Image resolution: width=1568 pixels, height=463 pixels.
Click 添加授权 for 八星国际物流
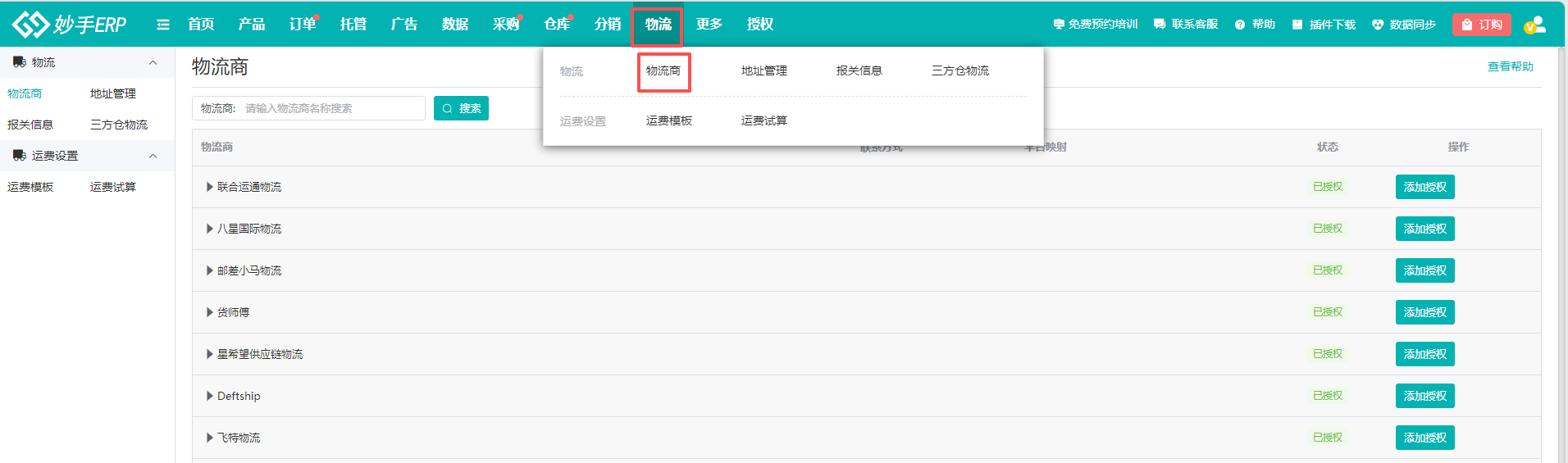click(x=1425, y=229)
